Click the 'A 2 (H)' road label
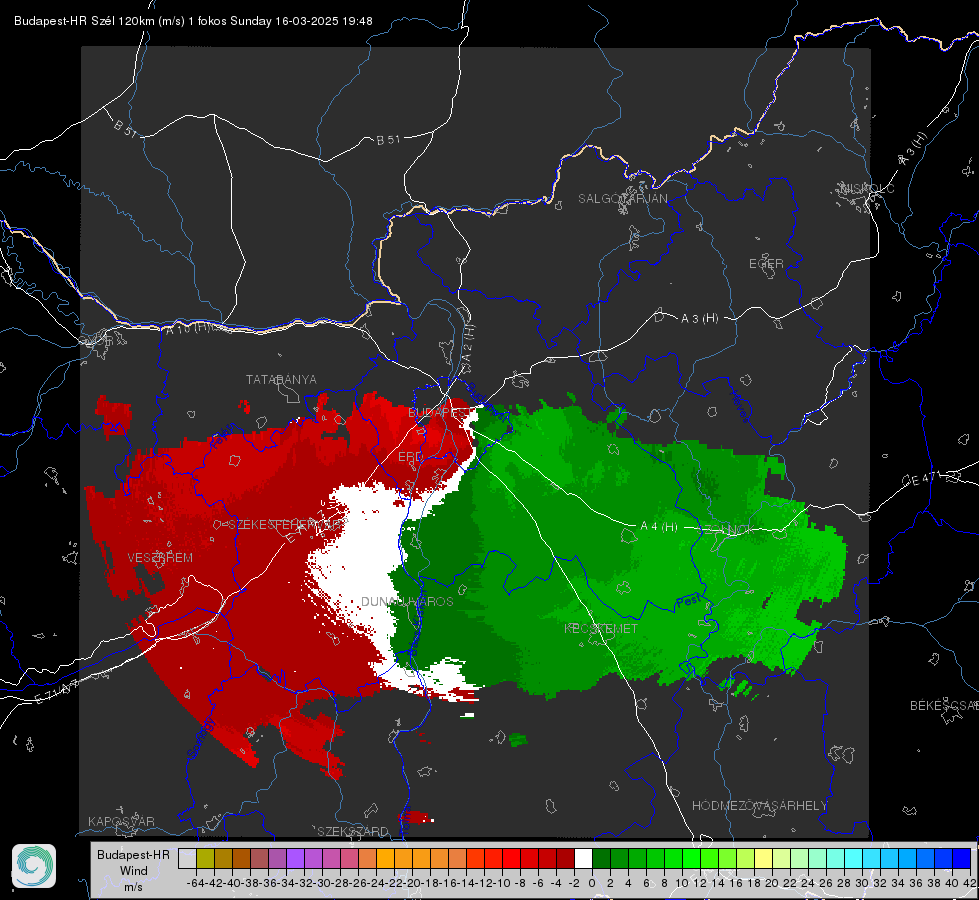 click(467, 344)
